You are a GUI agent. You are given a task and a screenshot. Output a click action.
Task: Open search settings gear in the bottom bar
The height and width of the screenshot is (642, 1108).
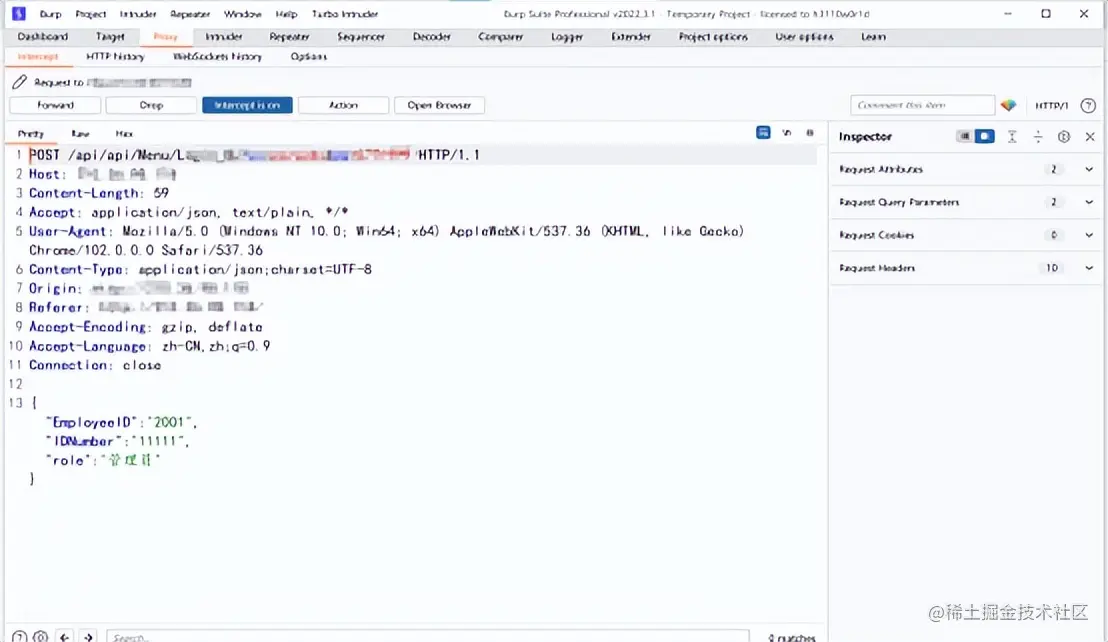(x=41, y=637)
